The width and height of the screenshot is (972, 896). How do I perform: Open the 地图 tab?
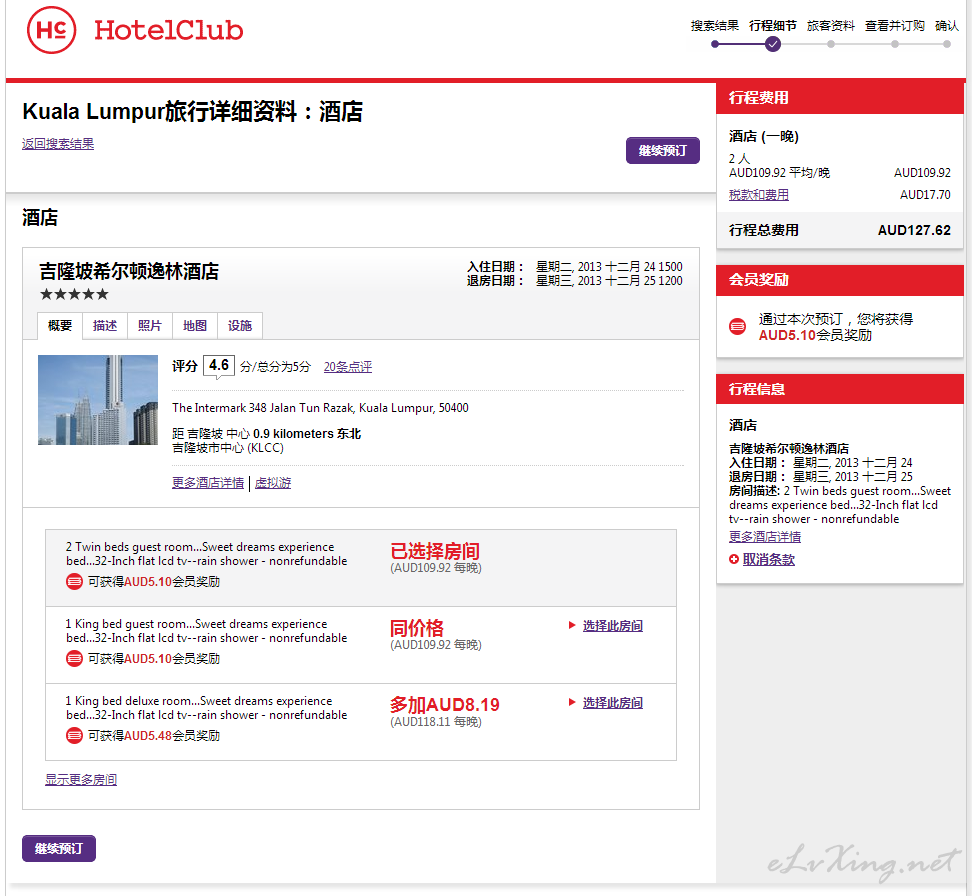click(x=195, y=326)
